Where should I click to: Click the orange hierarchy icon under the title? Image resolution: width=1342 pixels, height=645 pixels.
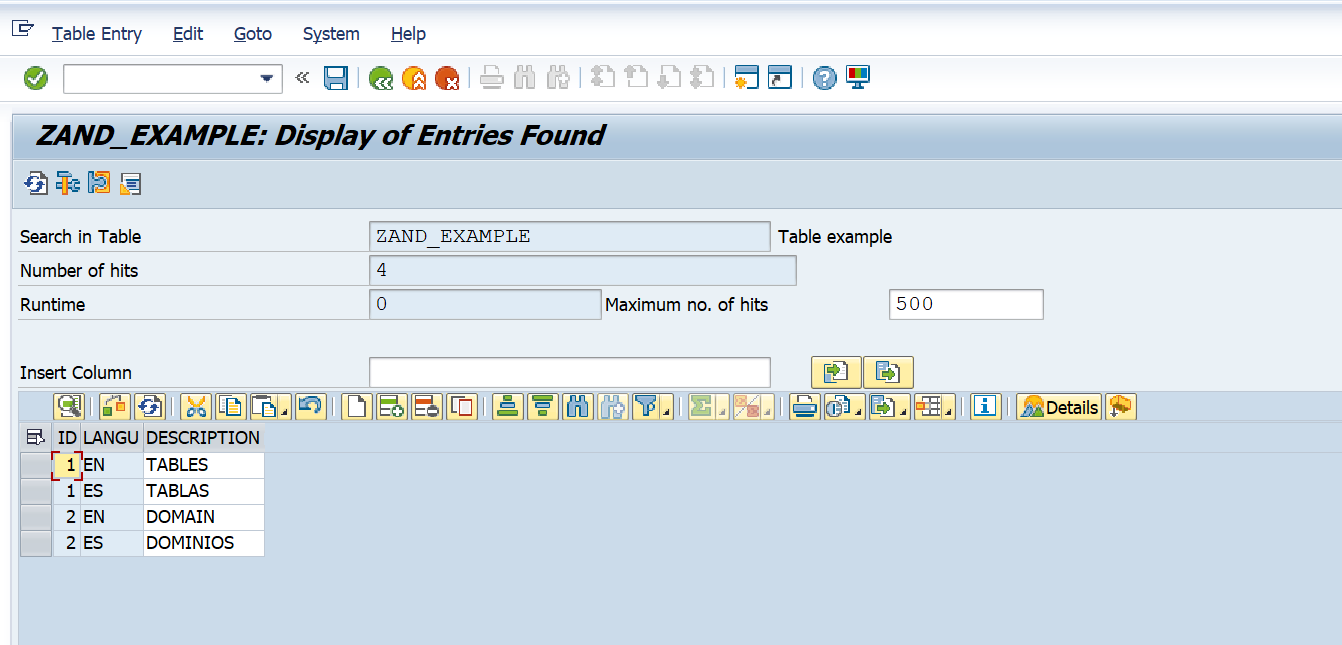point(67,183)
